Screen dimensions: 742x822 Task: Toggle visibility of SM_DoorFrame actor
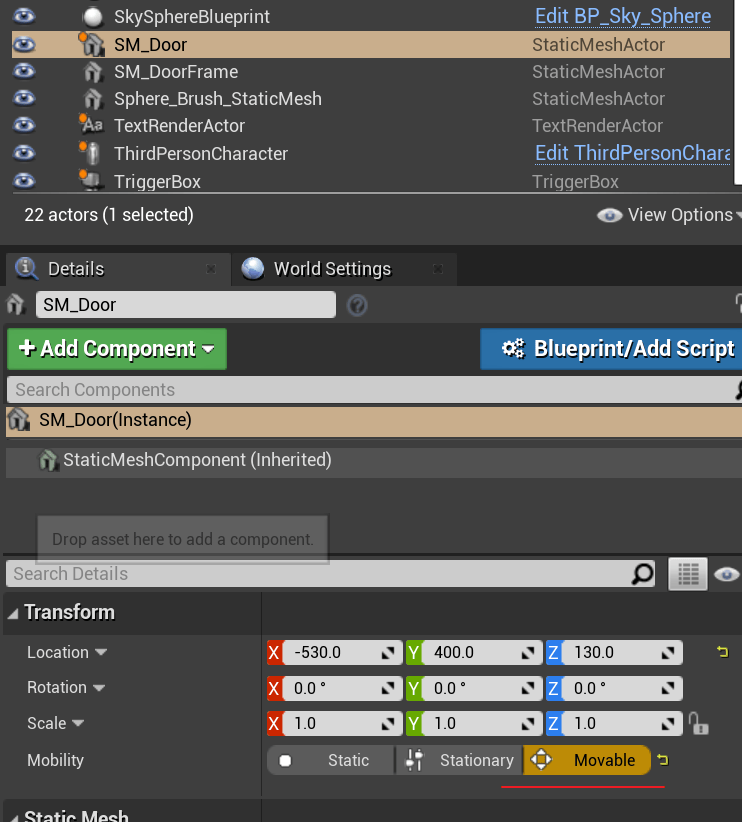[24, 71]
